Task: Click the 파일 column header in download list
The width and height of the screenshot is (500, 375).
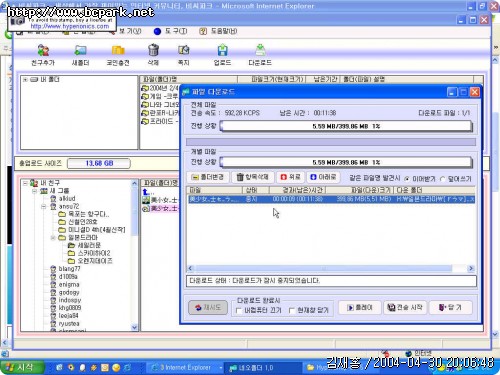Action: [215, 190]
